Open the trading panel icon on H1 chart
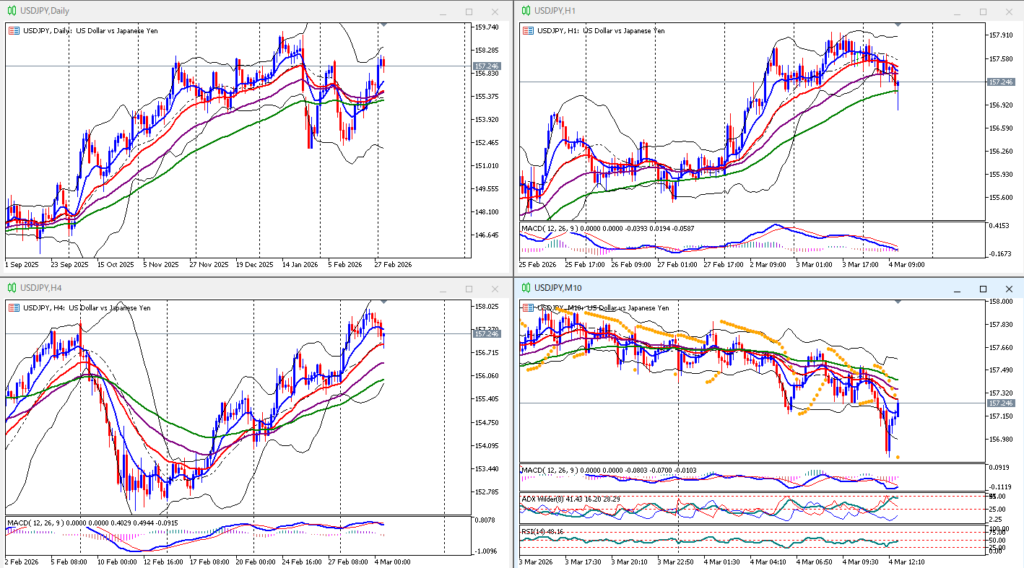 (526, 31)
